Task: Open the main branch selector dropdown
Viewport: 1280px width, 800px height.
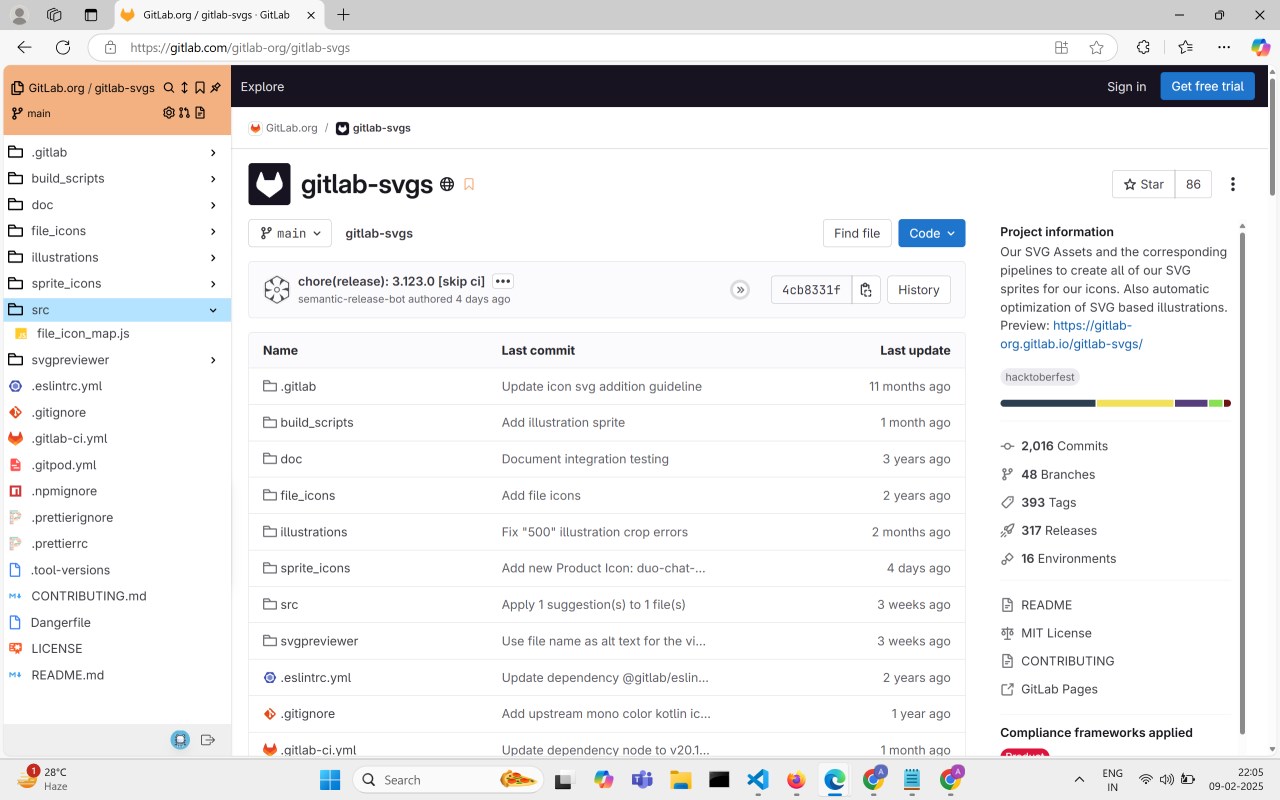Action: pyautogui.click(x=290, y=233)
